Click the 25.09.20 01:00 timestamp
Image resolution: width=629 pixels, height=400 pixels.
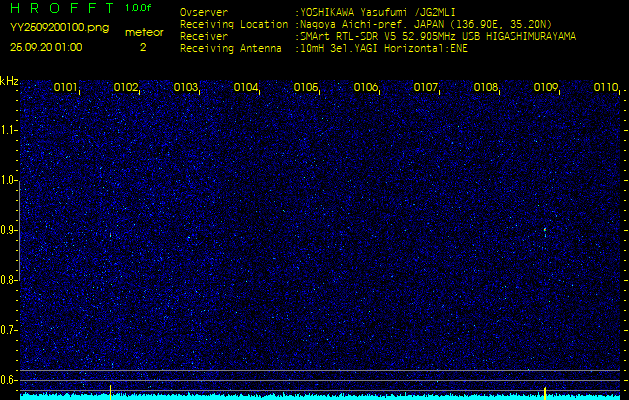click(46, 47)
